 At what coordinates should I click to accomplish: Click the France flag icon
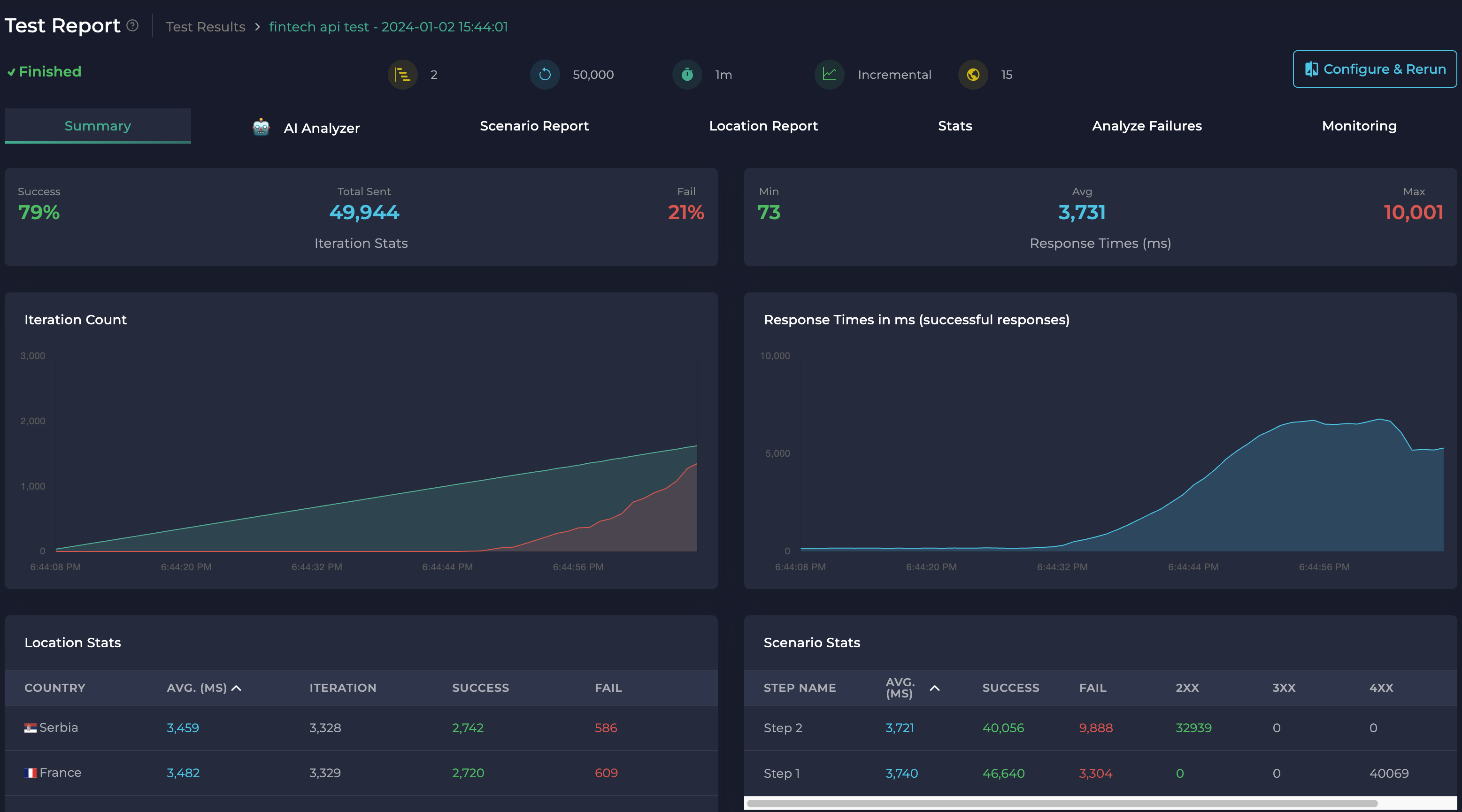point(31,773)
